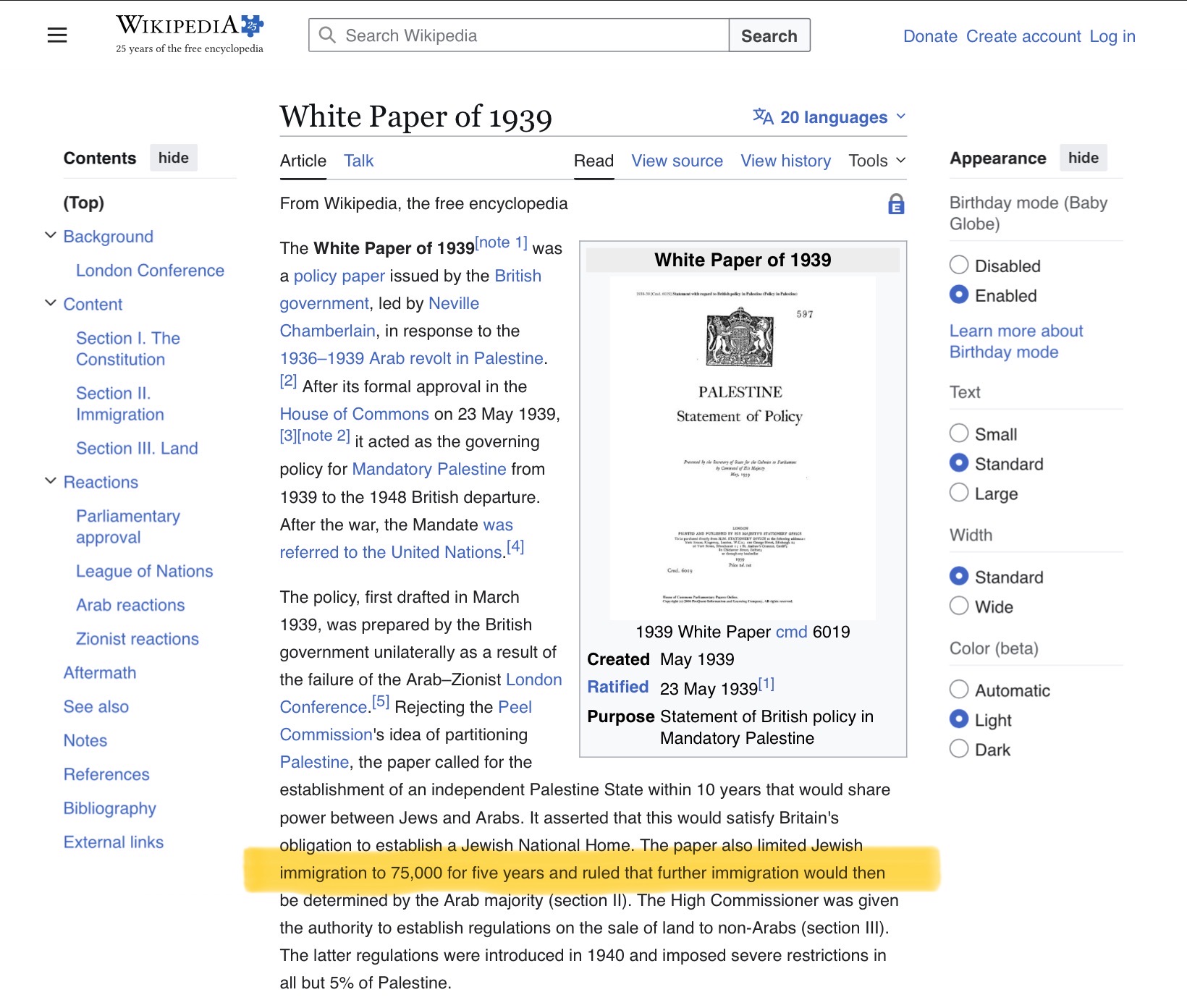Open footnote reference note 1
Screen dimensions: 1187x1008
pyautogui.click(x=501, y=243)
